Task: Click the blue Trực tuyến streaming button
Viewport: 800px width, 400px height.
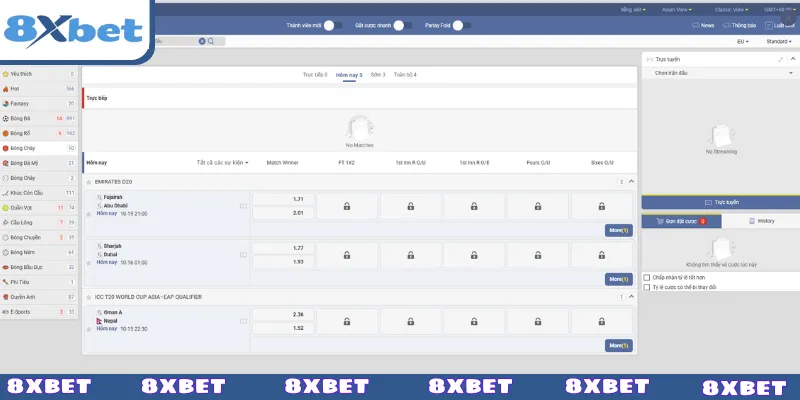Action: 721,202
